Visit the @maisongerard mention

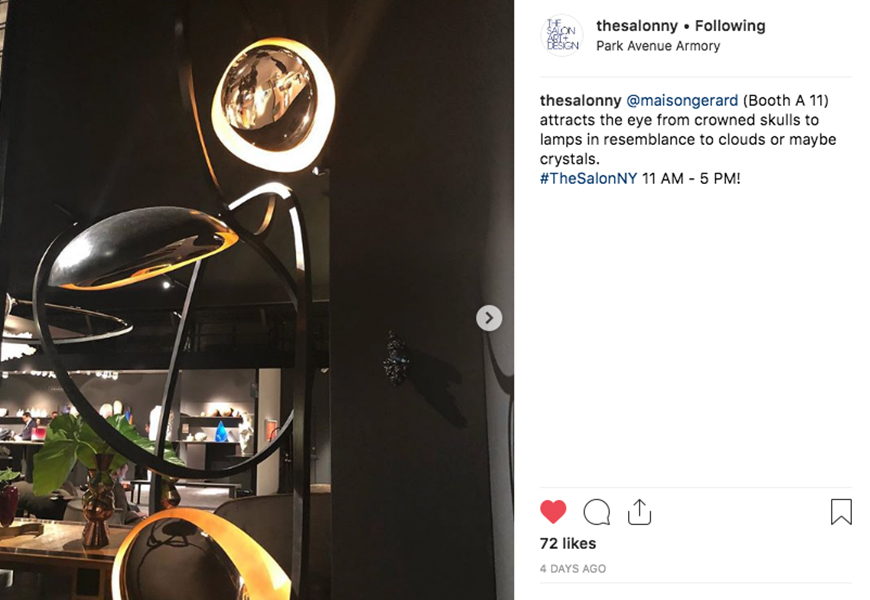(682, 100)
